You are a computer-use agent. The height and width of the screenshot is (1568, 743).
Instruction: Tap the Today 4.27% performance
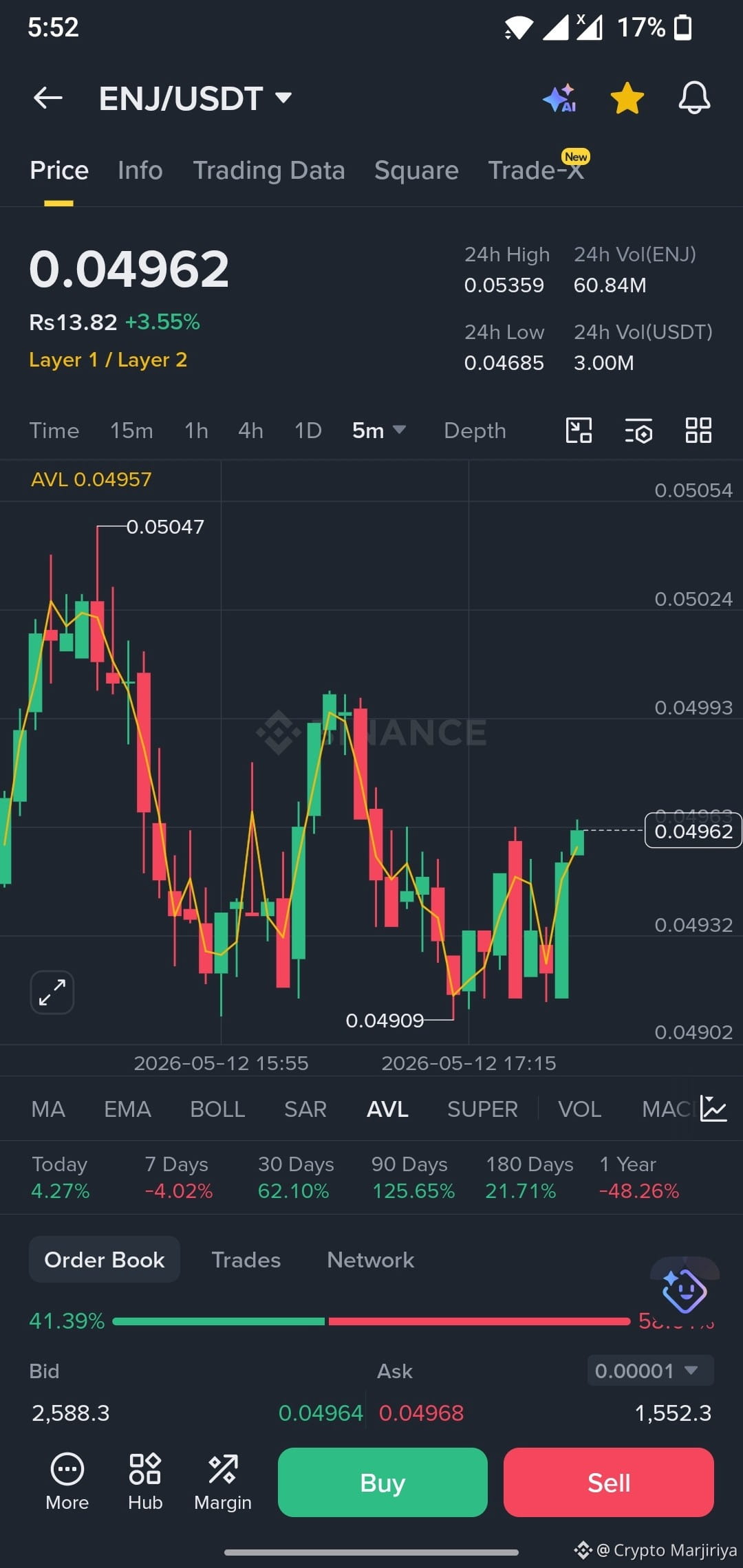click(x=61, y=1177)
